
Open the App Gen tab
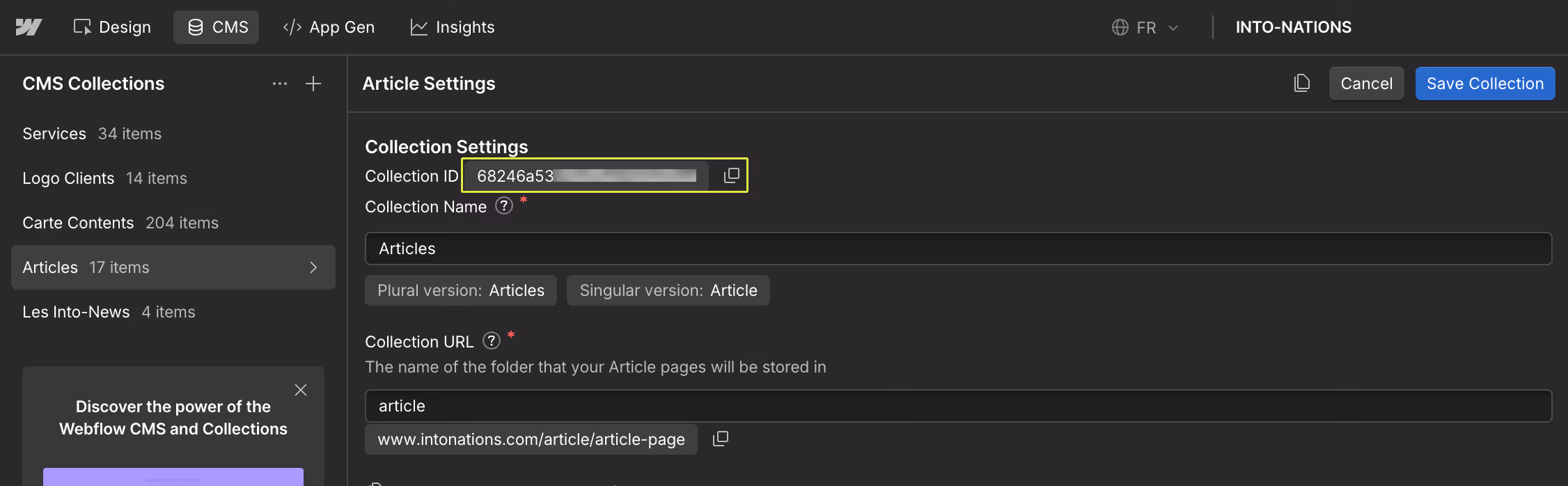(329, 27)
